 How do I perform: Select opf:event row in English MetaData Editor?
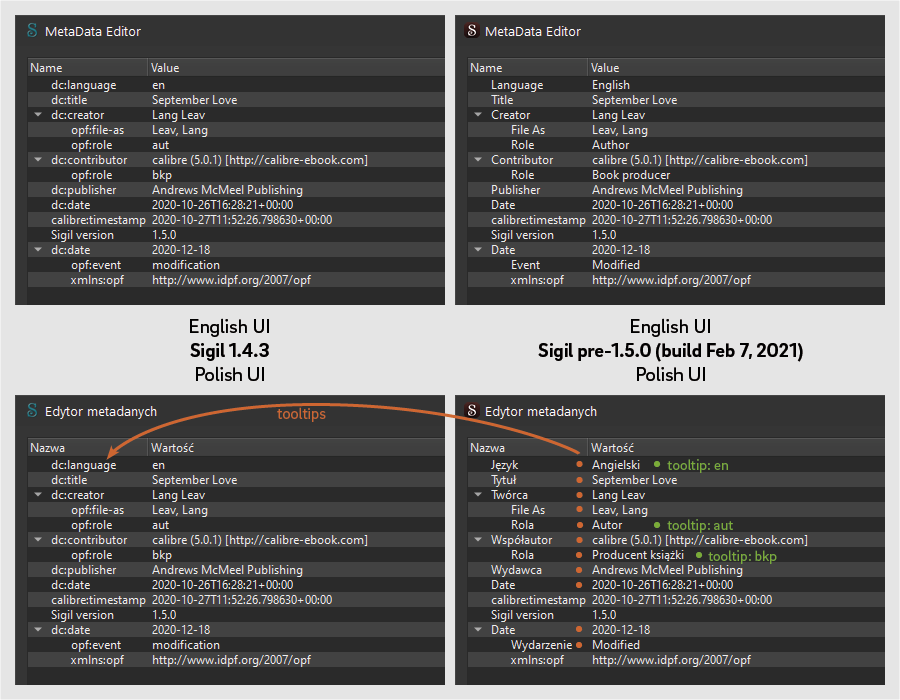coord(236,265)
